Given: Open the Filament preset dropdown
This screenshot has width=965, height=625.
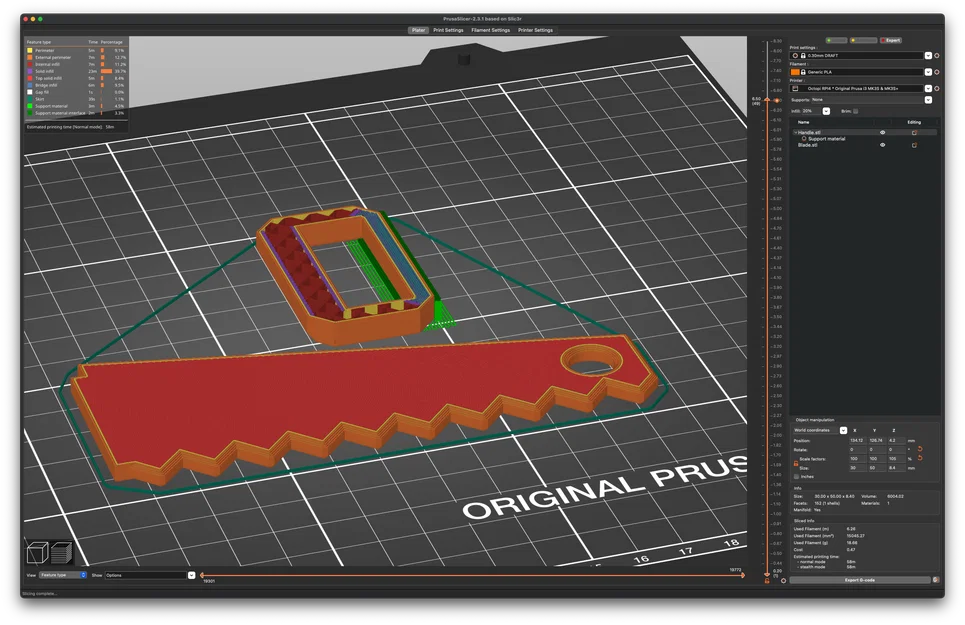Looking at the screenshot, I should pos(928,72).
